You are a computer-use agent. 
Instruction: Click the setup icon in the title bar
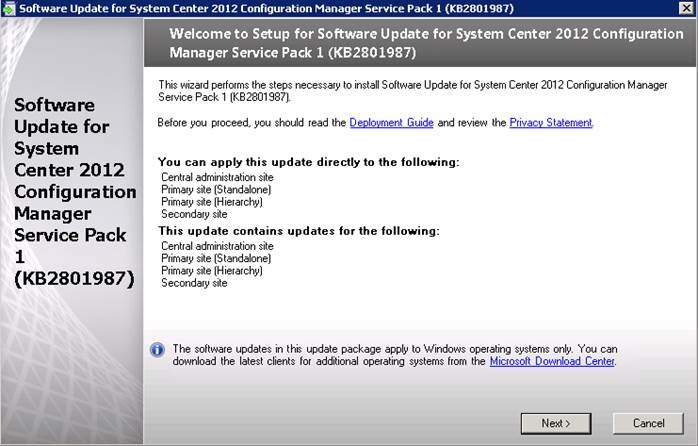[x=10, y=9]
